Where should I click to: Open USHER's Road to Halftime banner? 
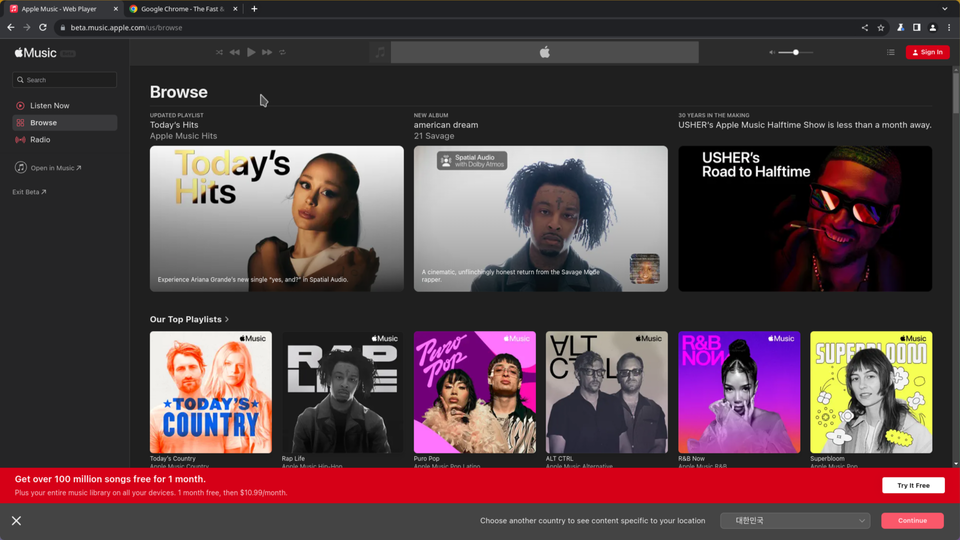point(805,219)
